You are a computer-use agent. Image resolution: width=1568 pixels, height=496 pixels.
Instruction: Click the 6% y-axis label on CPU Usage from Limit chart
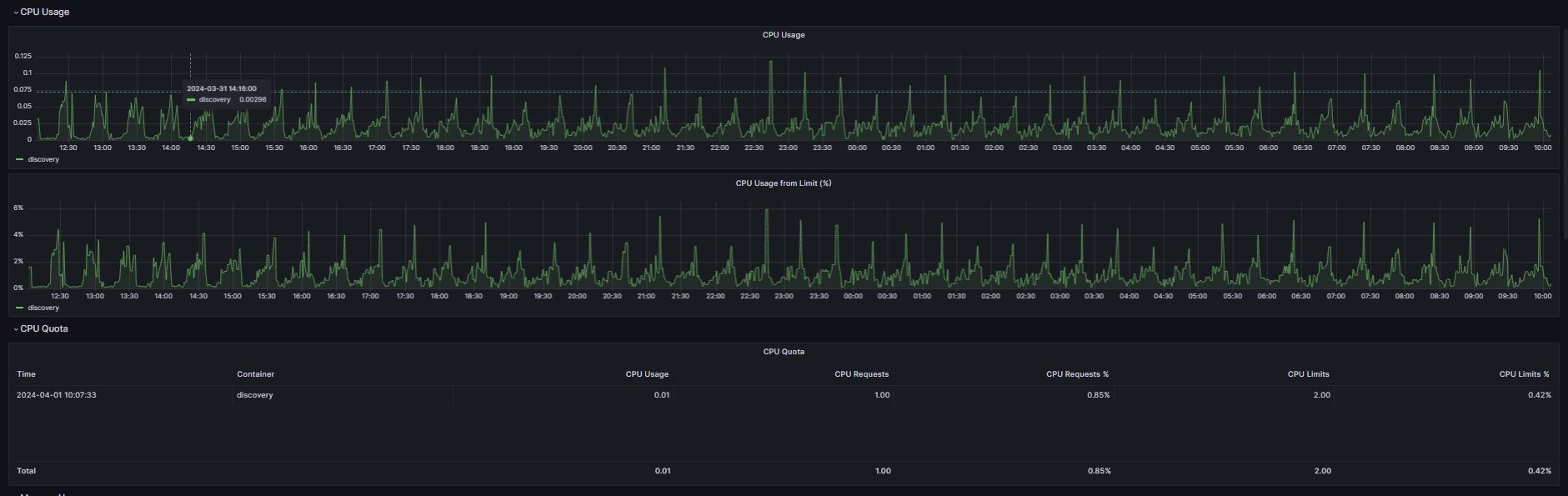[x=18, y=208]
